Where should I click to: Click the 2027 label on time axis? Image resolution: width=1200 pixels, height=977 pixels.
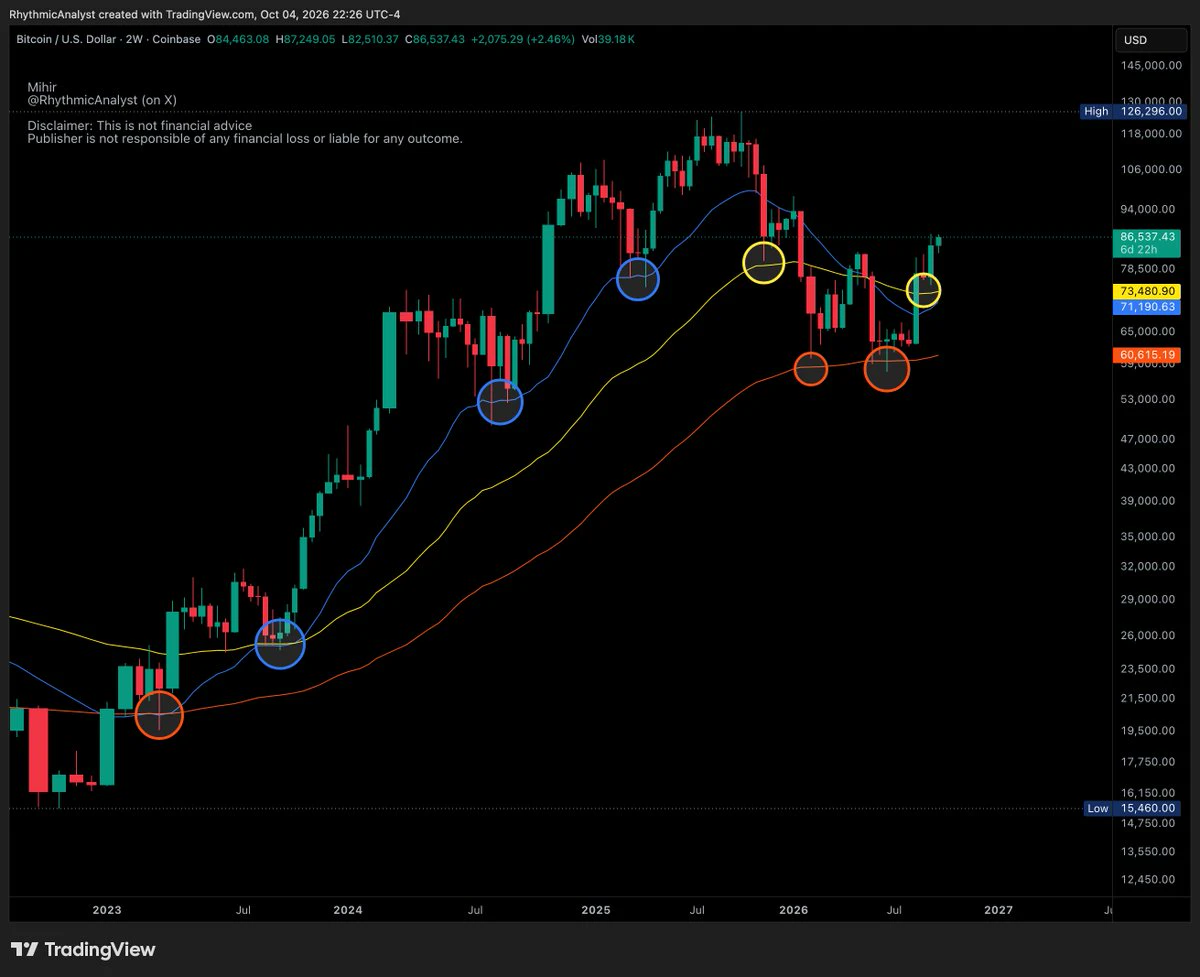point(998,910)
